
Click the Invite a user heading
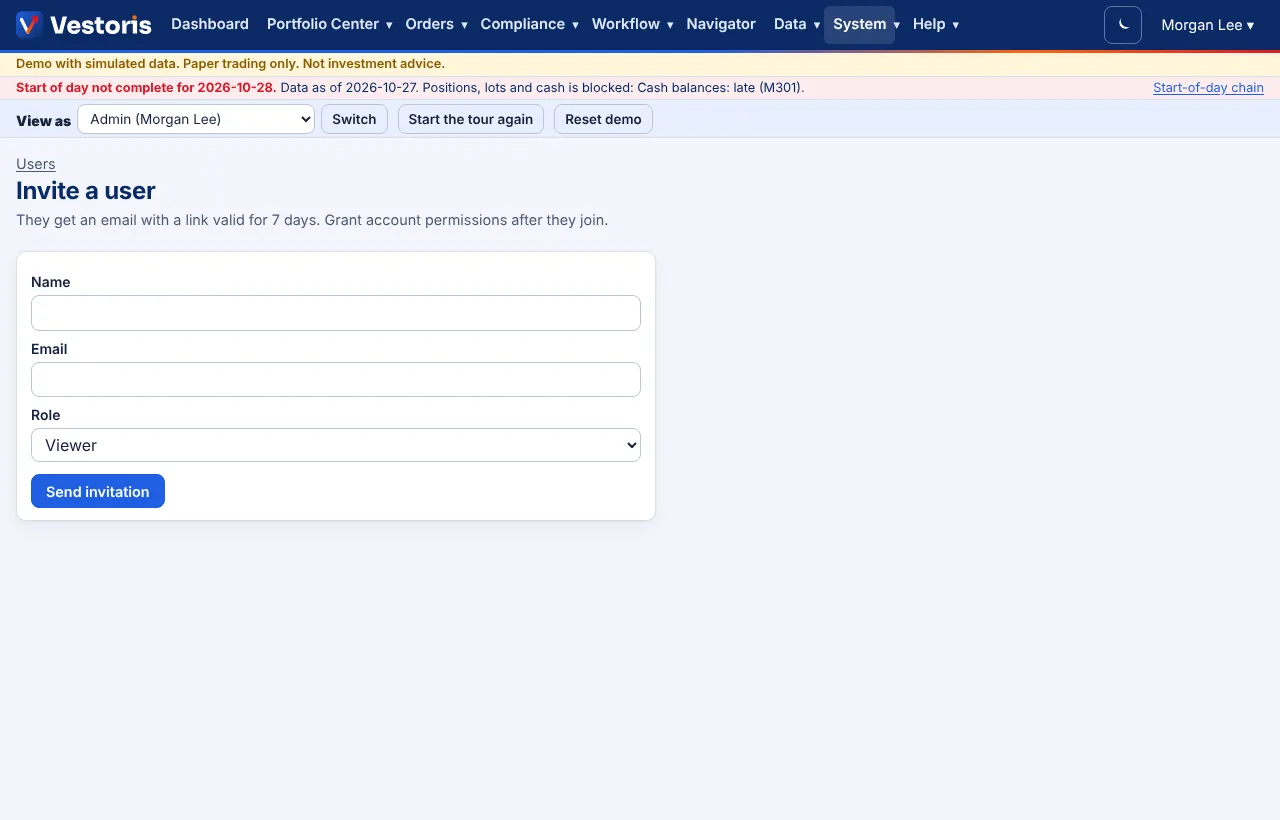pos(86,190)
